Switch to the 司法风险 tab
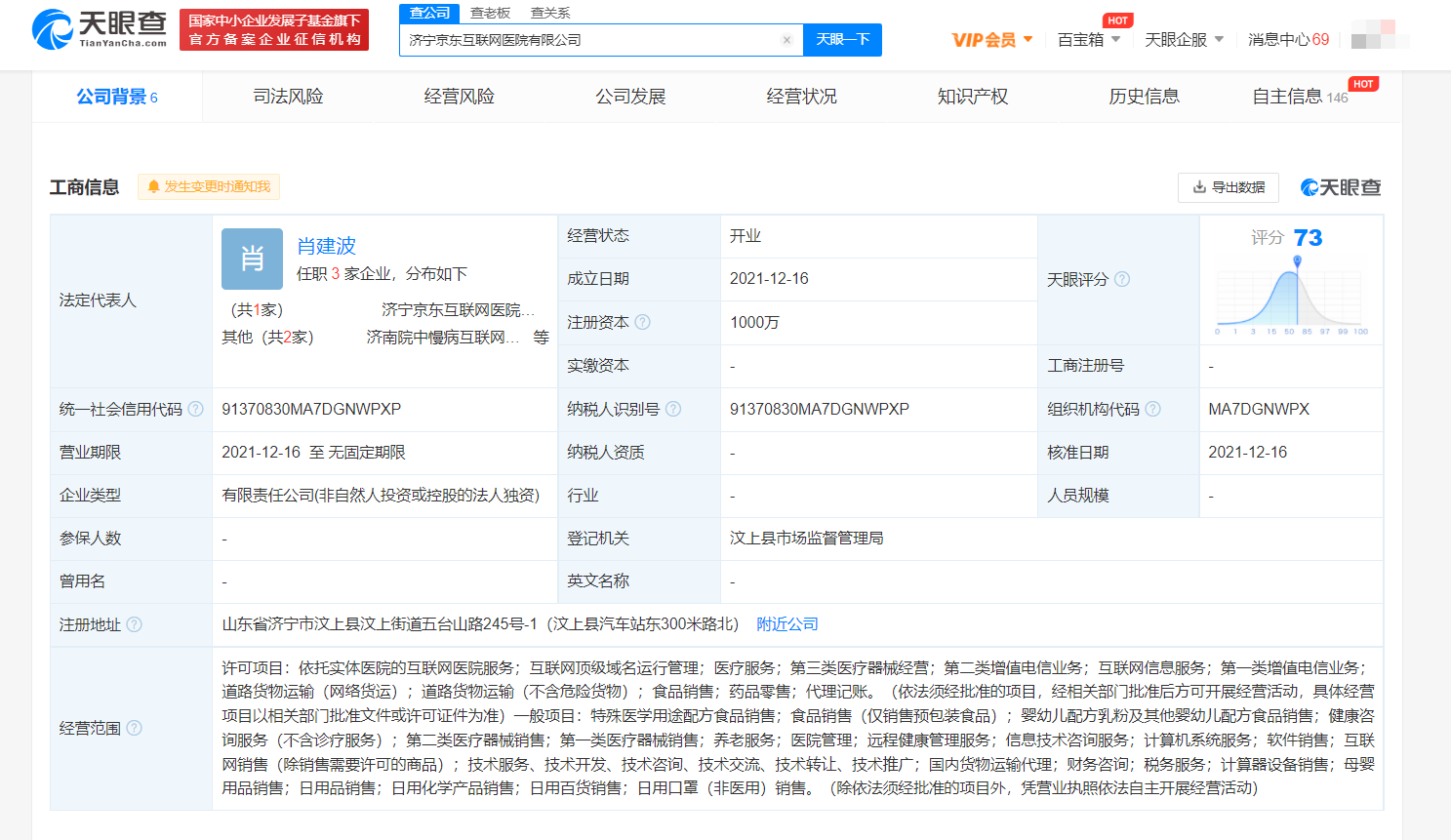 pyautogui.click(x=288, y=97)
